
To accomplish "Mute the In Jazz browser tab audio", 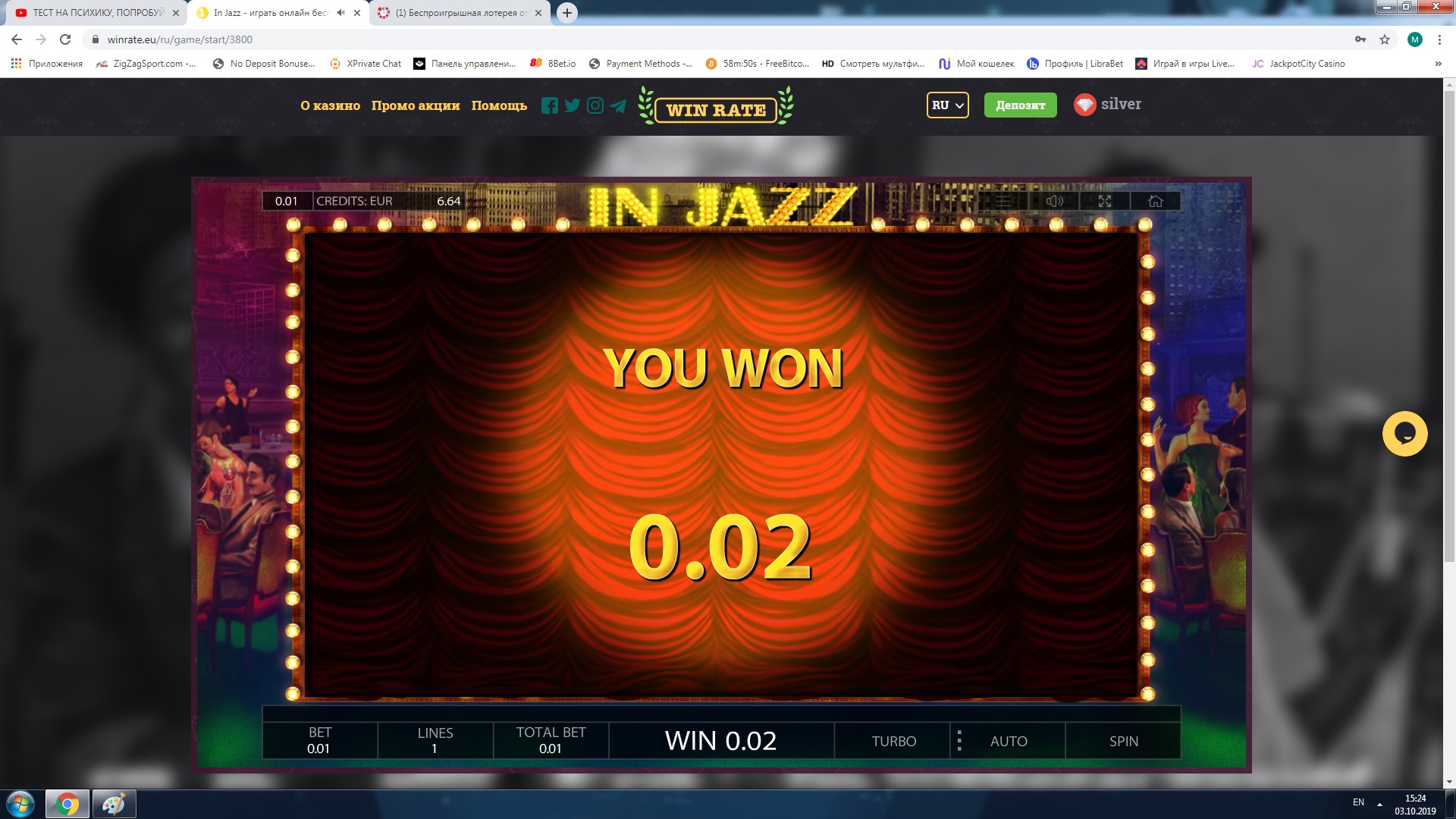I will 340,13.
